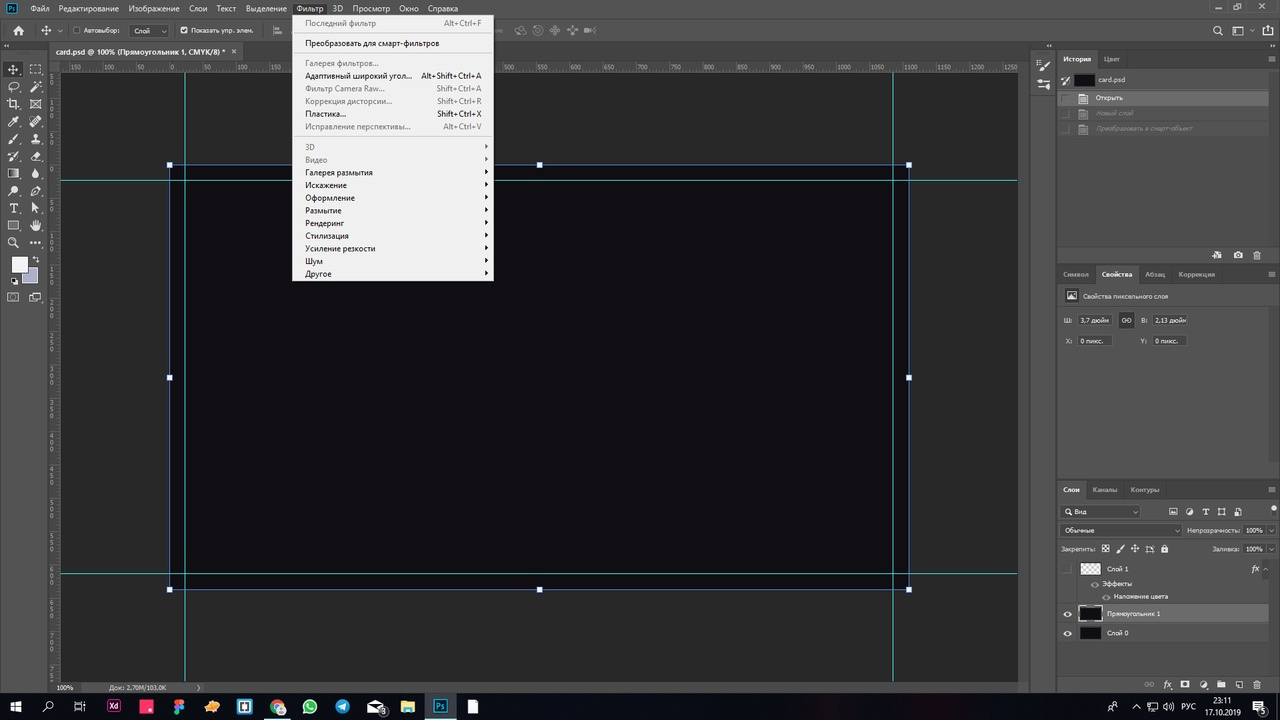The height and width of the screenshot is (720, 1280).
Task: Open the Заливка fill dropdown arrow
Action: click(1270, 549)
